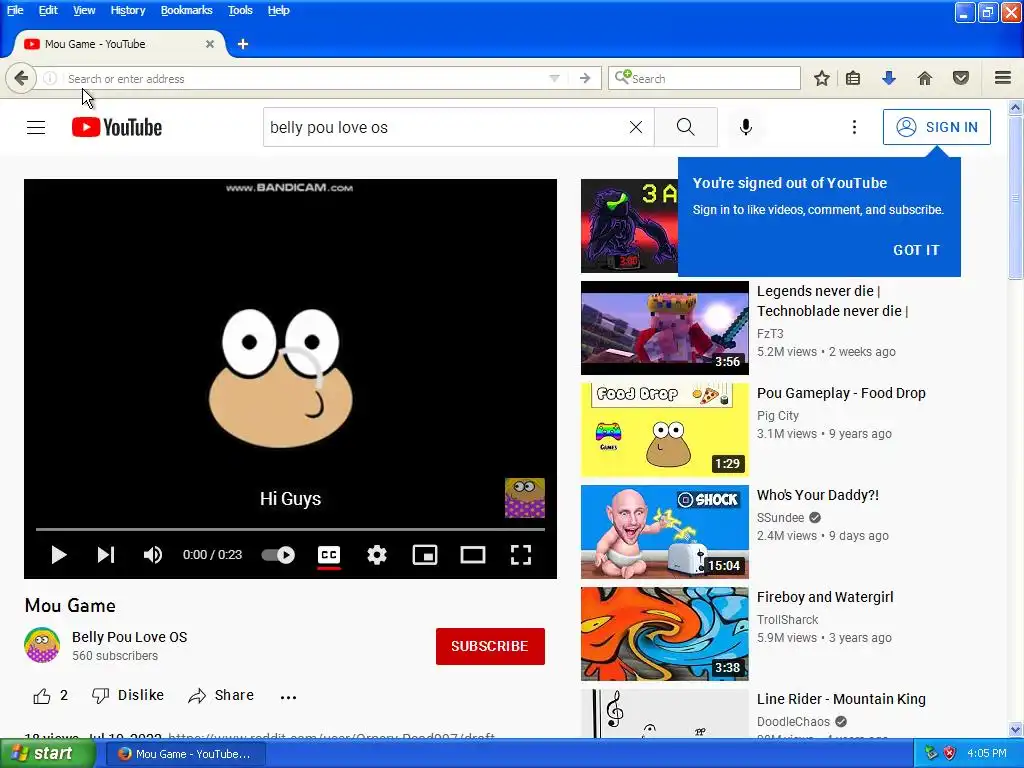Screen dimensions: 1024x768
Task: Open Fireboy and Watergirl video thumbnail
Action: pos(665,633)
